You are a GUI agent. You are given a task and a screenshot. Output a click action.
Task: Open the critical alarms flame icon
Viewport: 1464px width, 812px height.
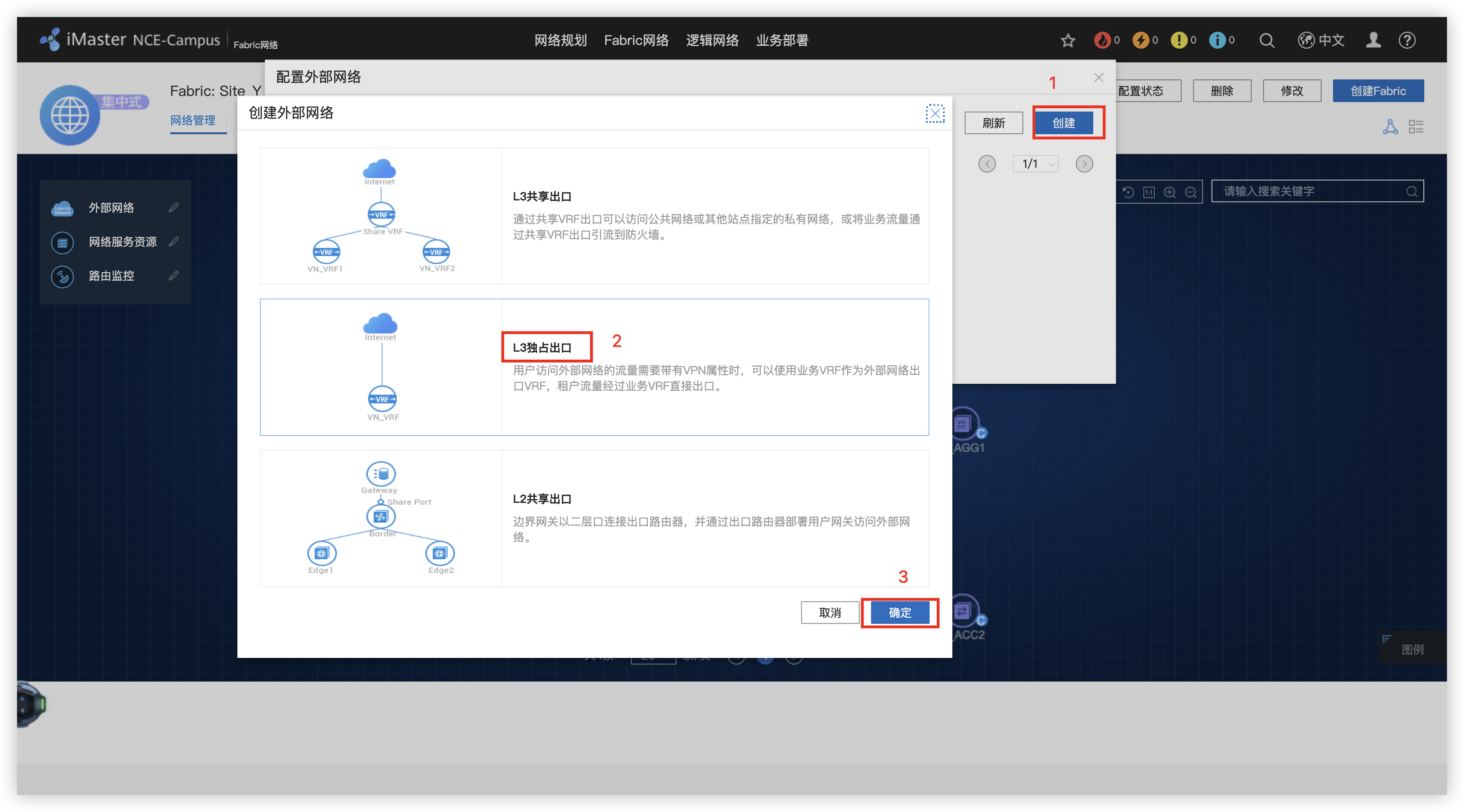coord(1102,40)
